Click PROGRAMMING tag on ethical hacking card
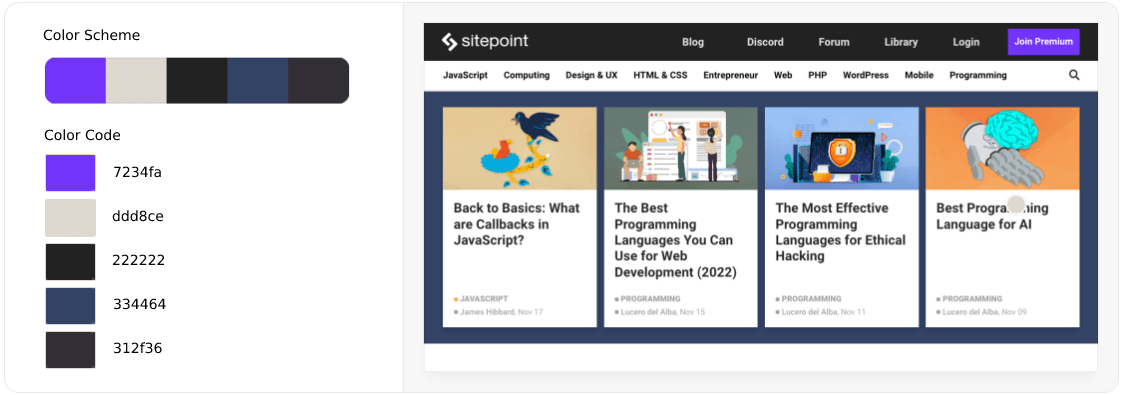This screenshot has height=395, width=1121. [811, 299]
